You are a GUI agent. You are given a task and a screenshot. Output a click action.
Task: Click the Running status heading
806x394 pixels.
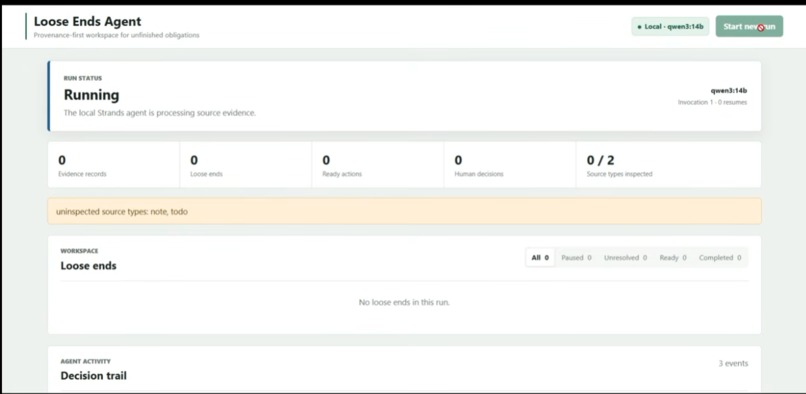tap(91, 95)
